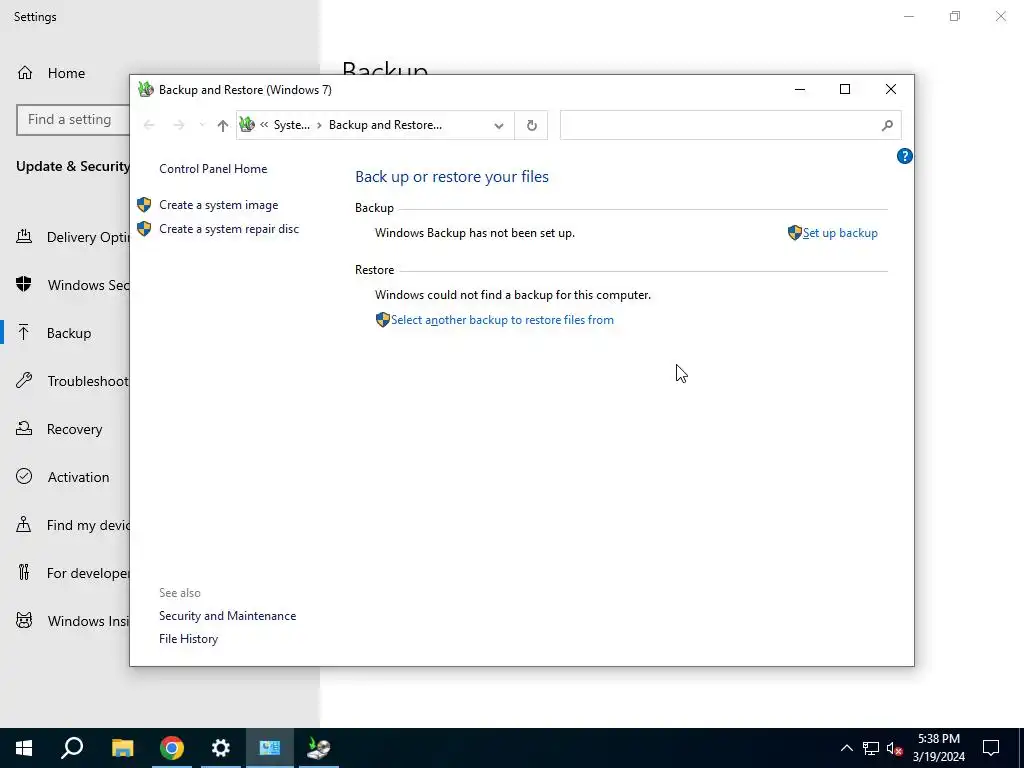Click the search magnifier icon in Control Panel
This screenshot has width=1024, height=768.
coord(887,125)
